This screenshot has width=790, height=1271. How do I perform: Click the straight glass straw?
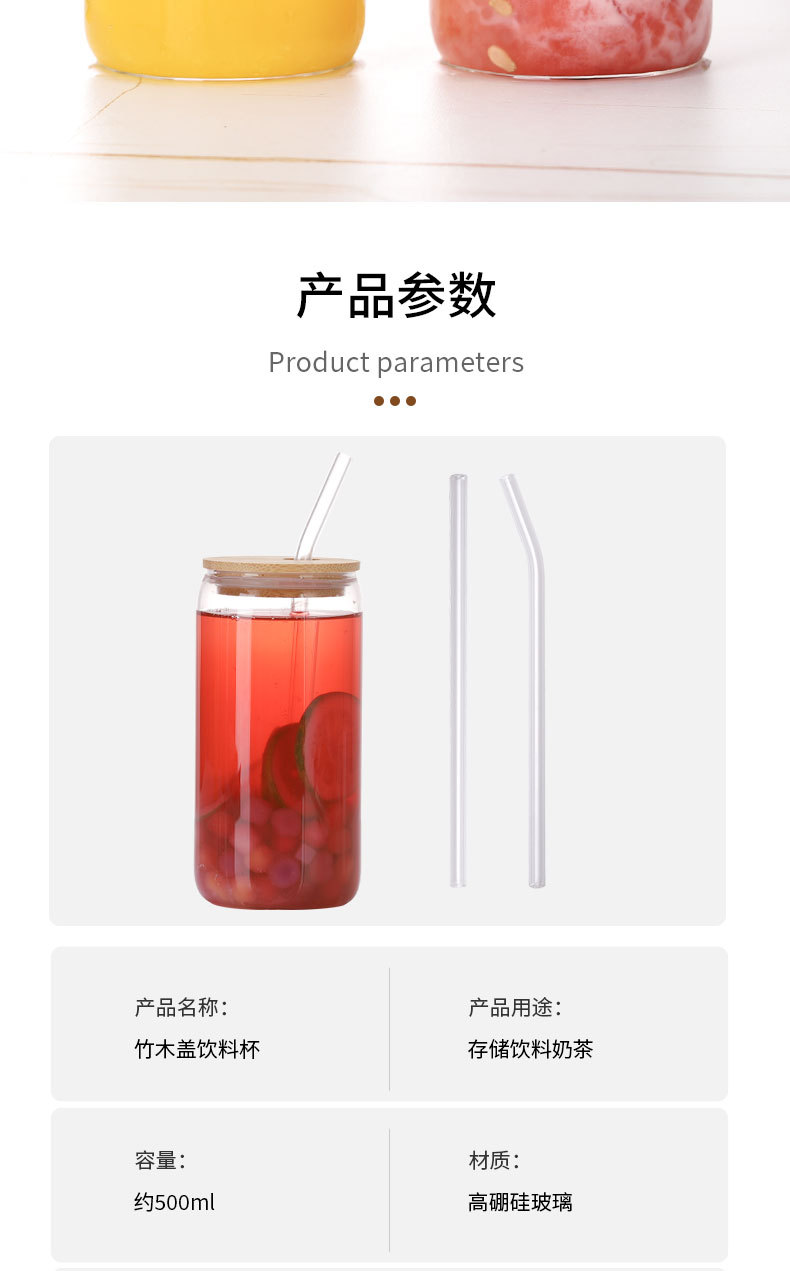[458, 681]
